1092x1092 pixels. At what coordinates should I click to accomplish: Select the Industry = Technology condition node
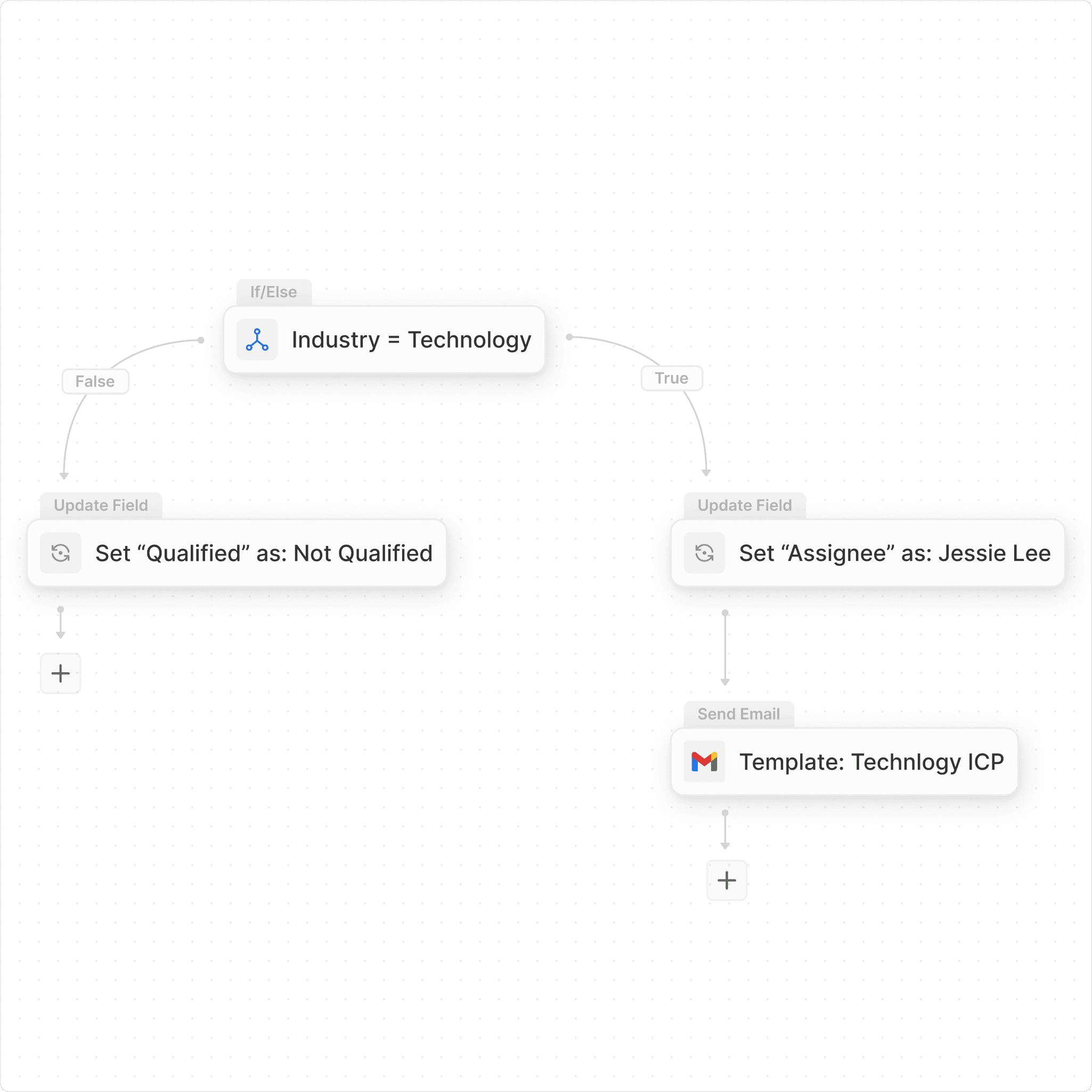[x=411, y=340]
